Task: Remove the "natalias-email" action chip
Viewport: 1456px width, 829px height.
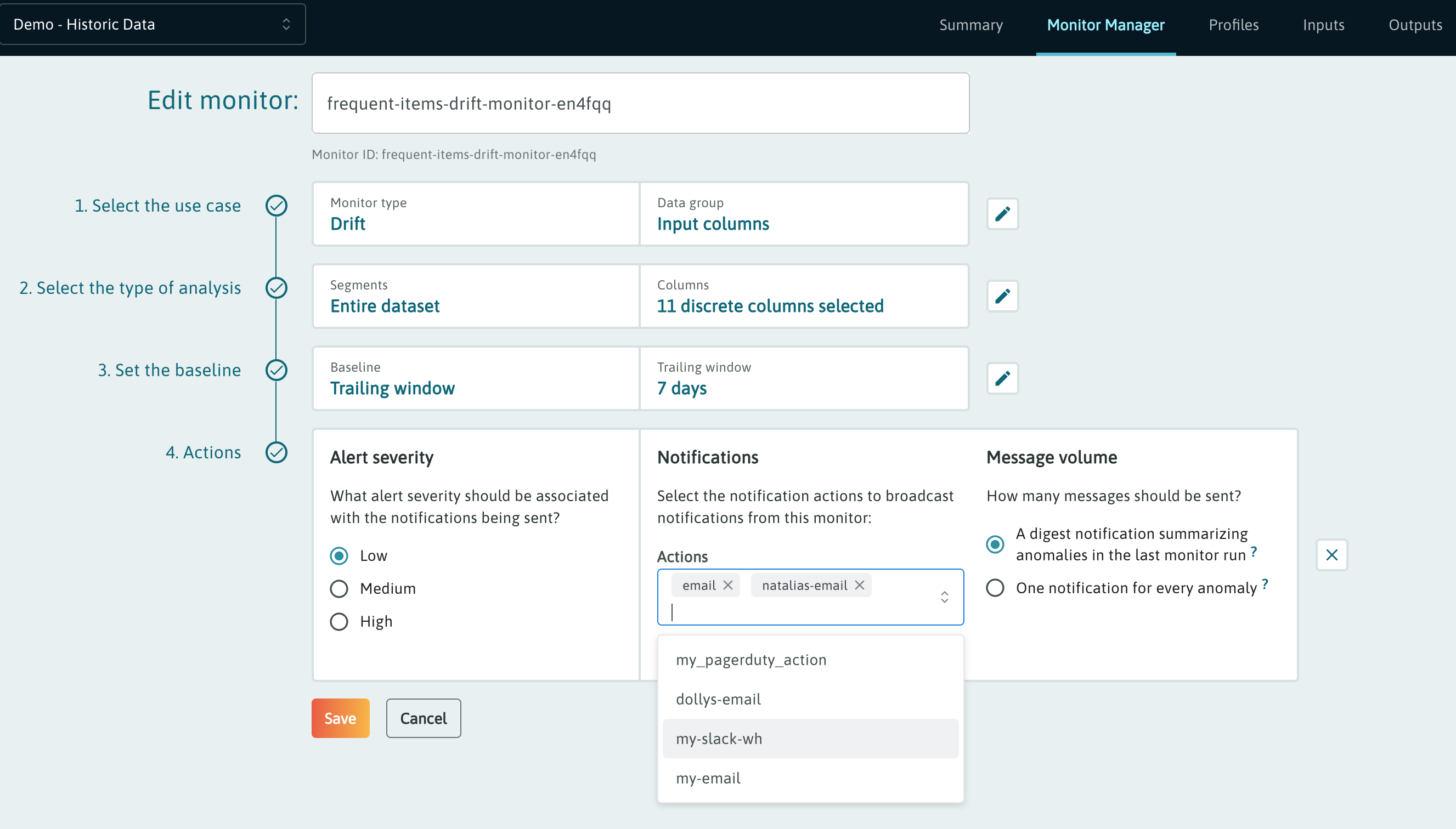Action: pos(860,584)
